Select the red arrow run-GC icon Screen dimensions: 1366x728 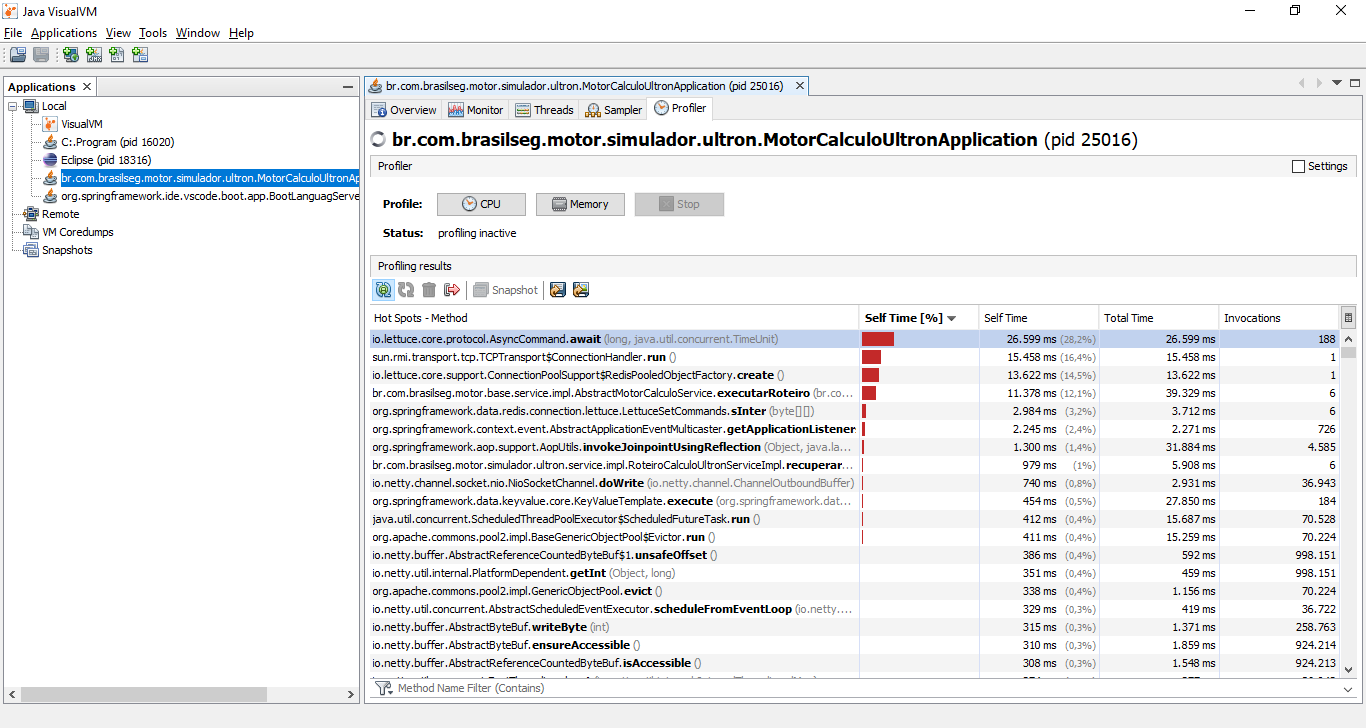pos(453,290)
